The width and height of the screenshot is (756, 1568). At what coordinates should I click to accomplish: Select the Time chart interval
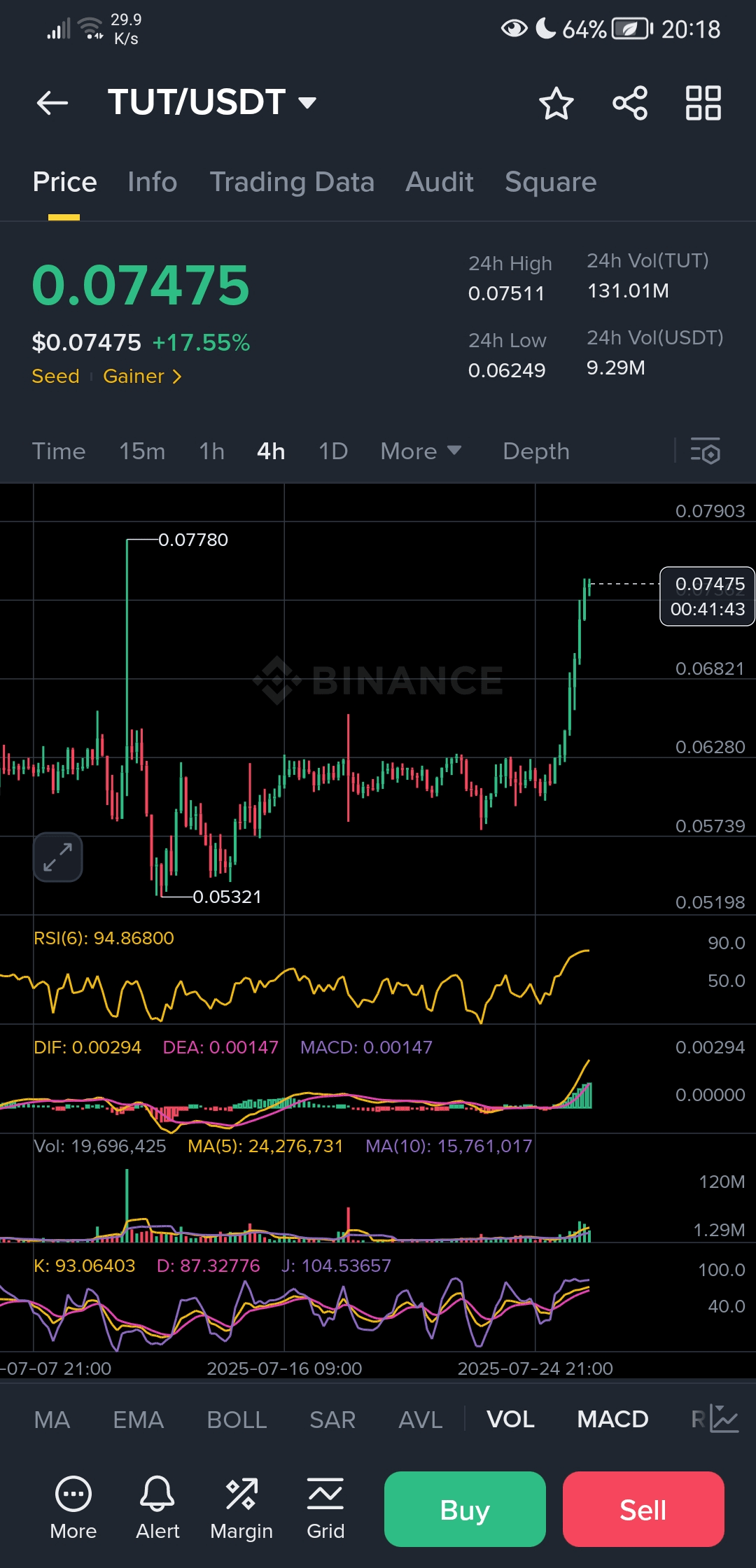click(x=59, y=451)
